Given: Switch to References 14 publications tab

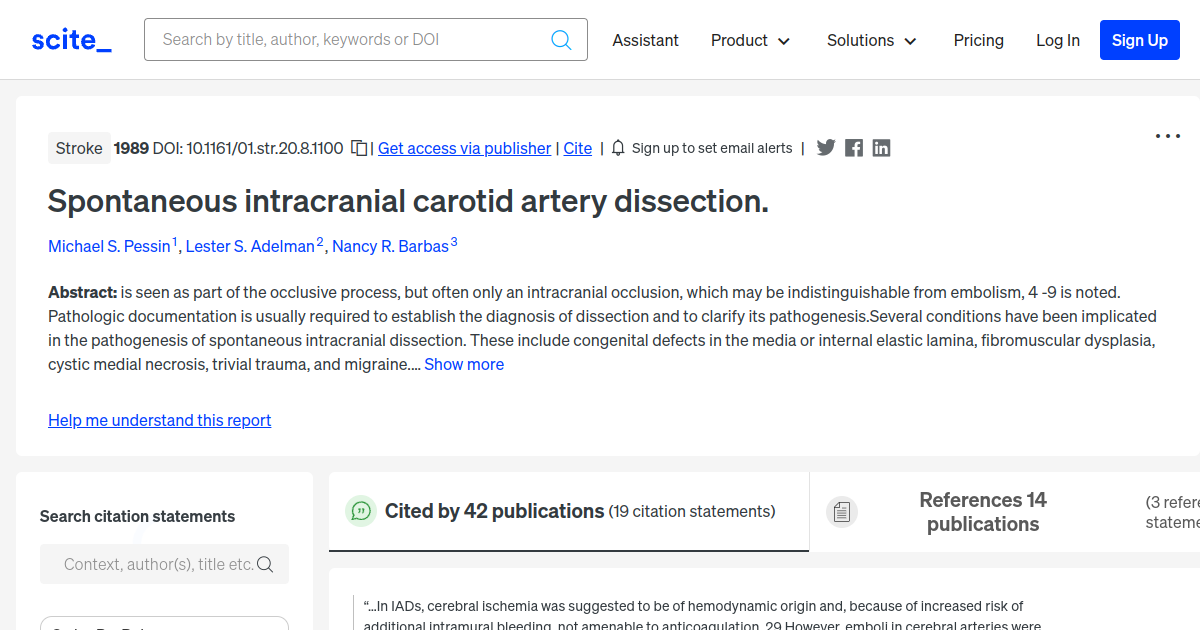Looking at the screenshot, I should point(983,512).
